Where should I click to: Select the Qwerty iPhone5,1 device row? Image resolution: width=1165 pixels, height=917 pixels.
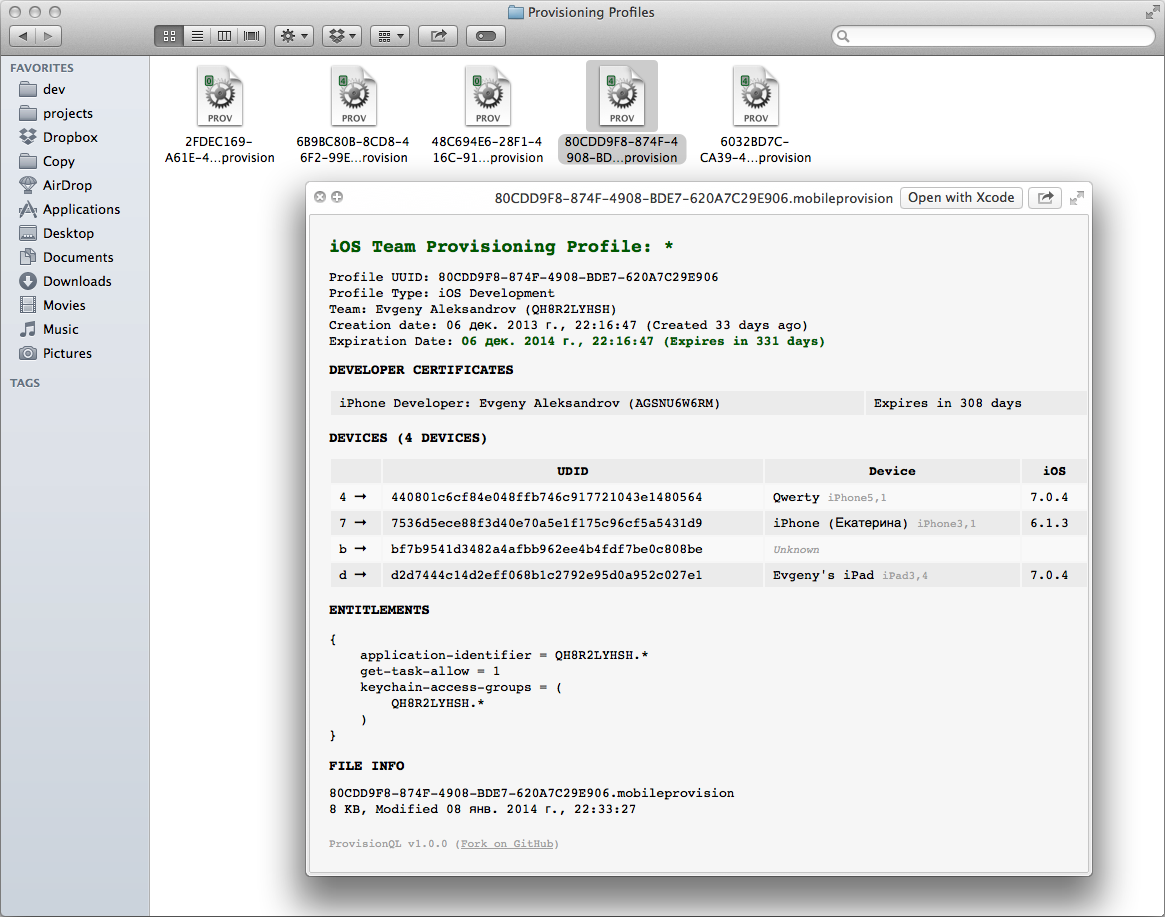pyautogui.click(x=709, y=497)
